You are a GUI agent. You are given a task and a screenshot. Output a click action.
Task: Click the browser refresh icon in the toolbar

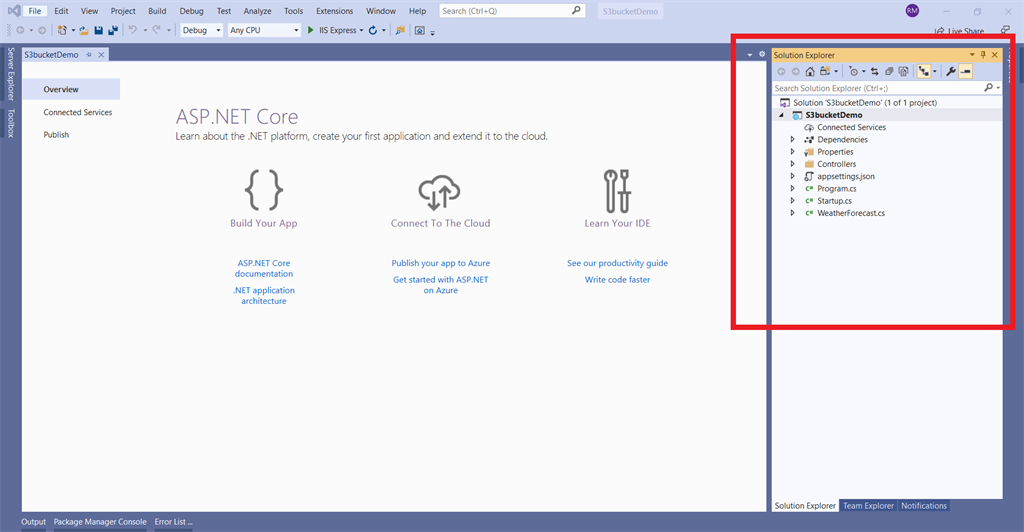click(x=373, y=30)
